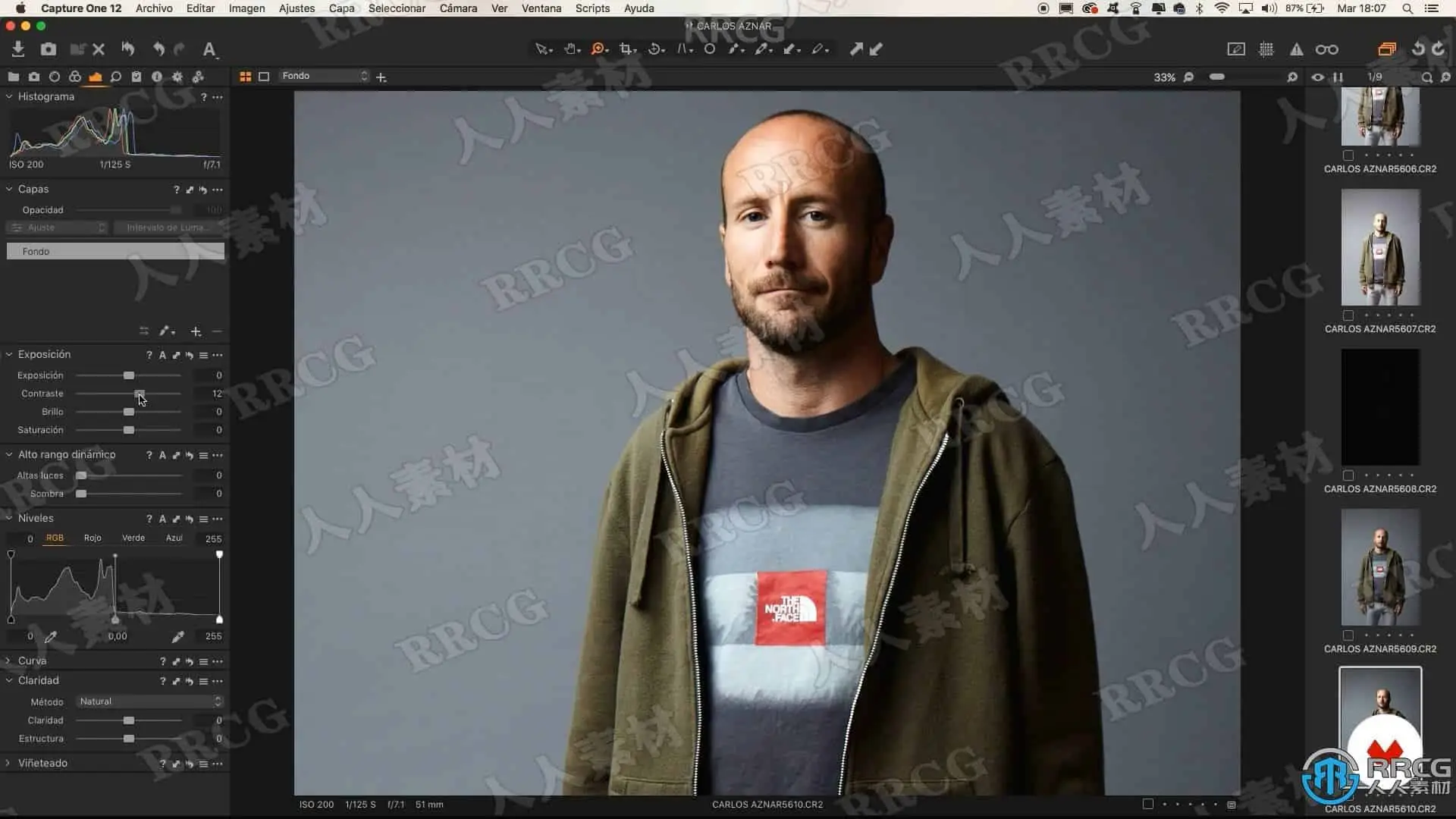Screen dimensions: 1456x819
Task: Click the Import images icon
Action: pos(18,49)
